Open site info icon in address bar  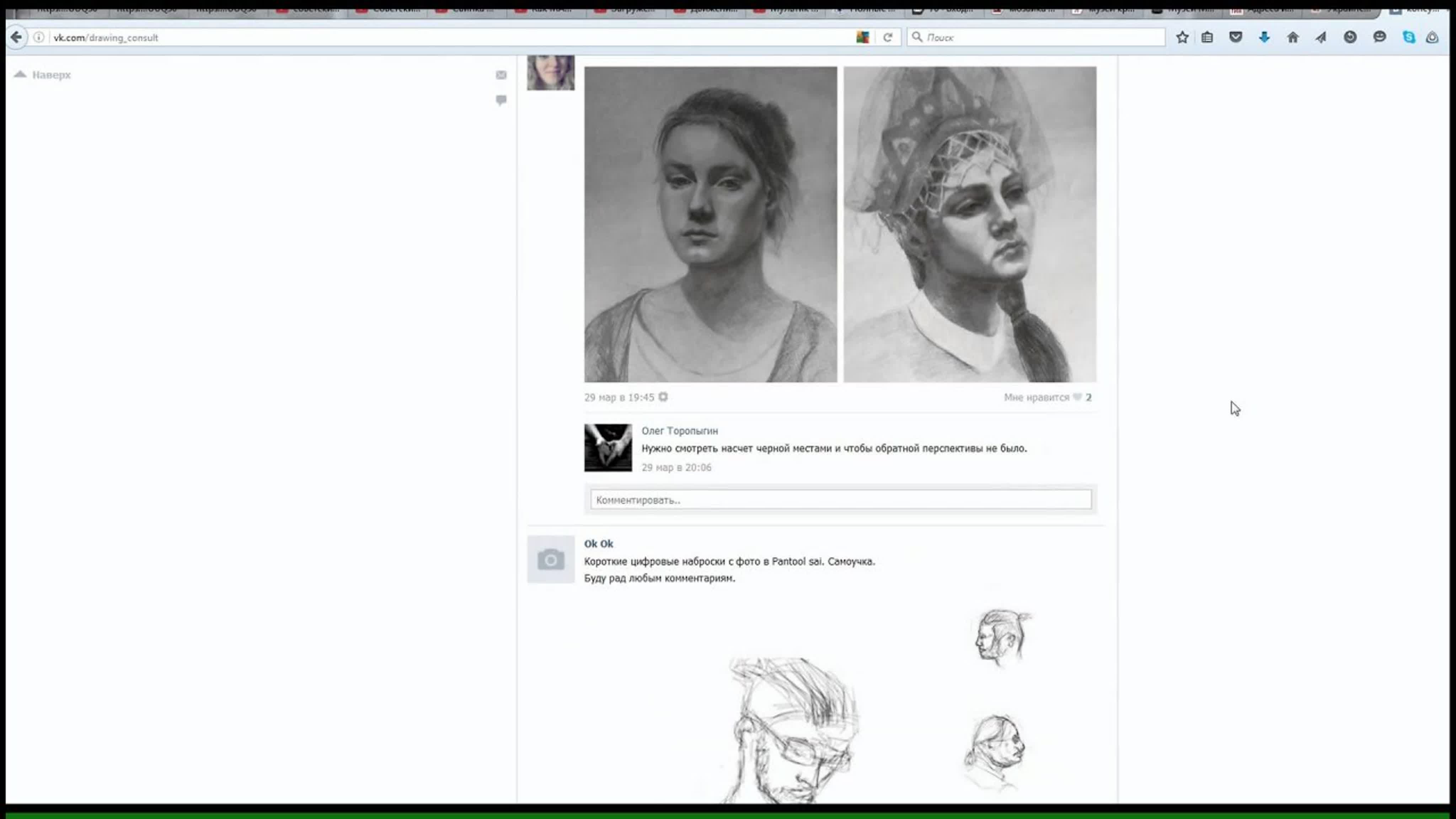pos(38,37)
